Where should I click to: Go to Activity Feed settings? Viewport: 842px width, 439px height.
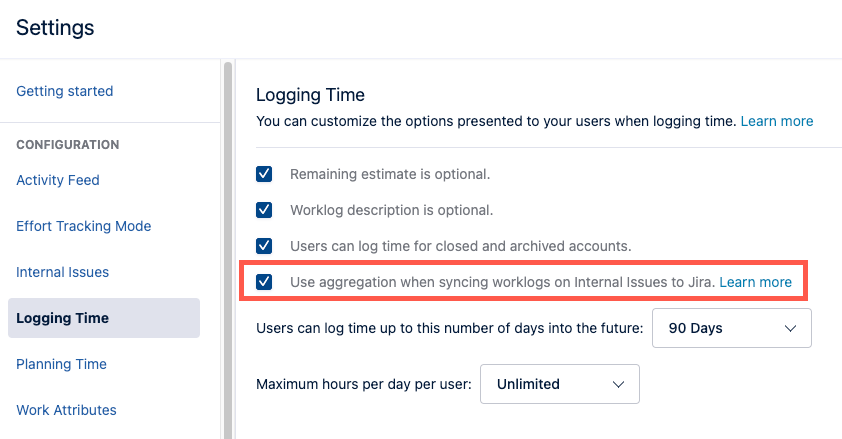[x=58, y=180]
